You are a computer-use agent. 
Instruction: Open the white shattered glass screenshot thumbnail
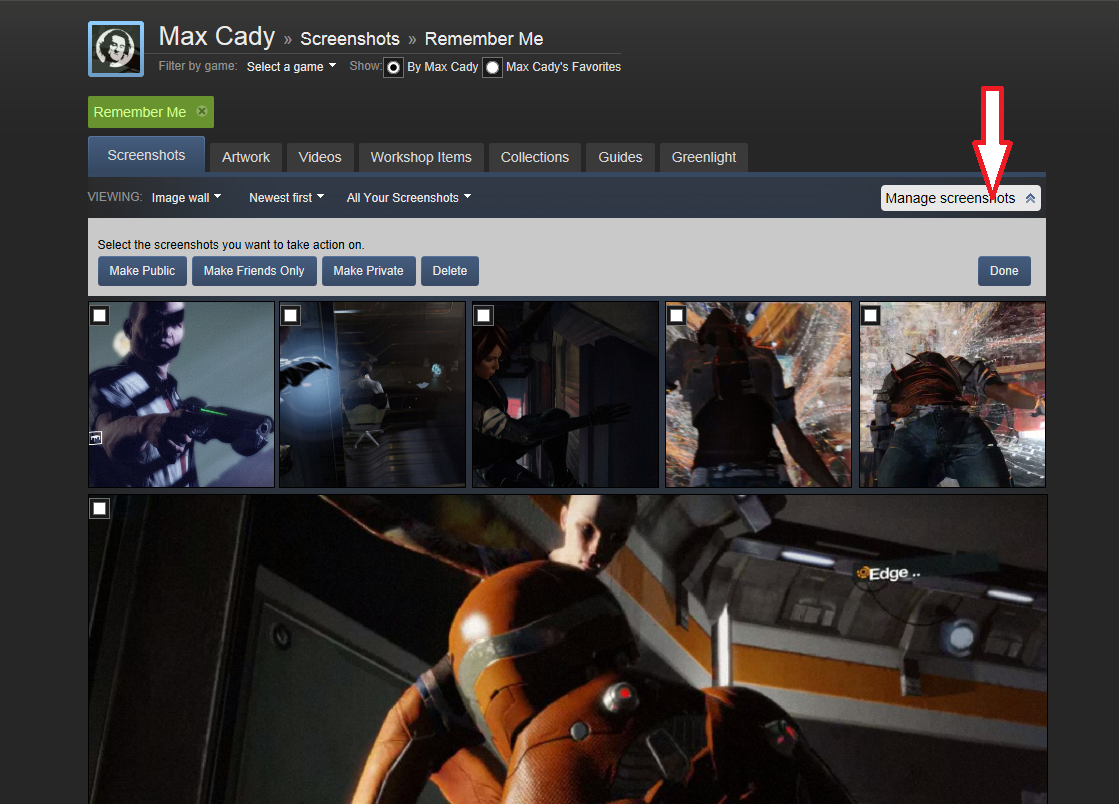pos(952,395)
